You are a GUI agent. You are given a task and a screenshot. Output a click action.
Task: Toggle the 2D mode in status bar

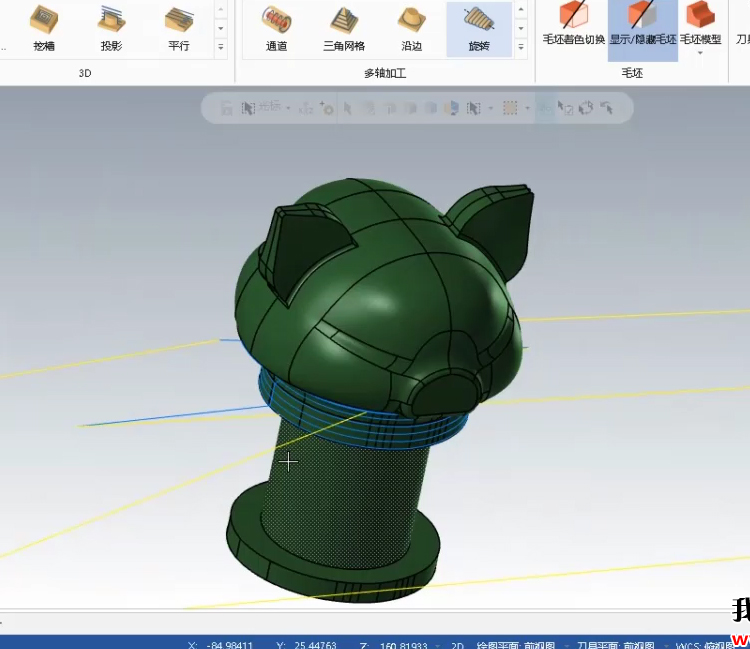457,645
